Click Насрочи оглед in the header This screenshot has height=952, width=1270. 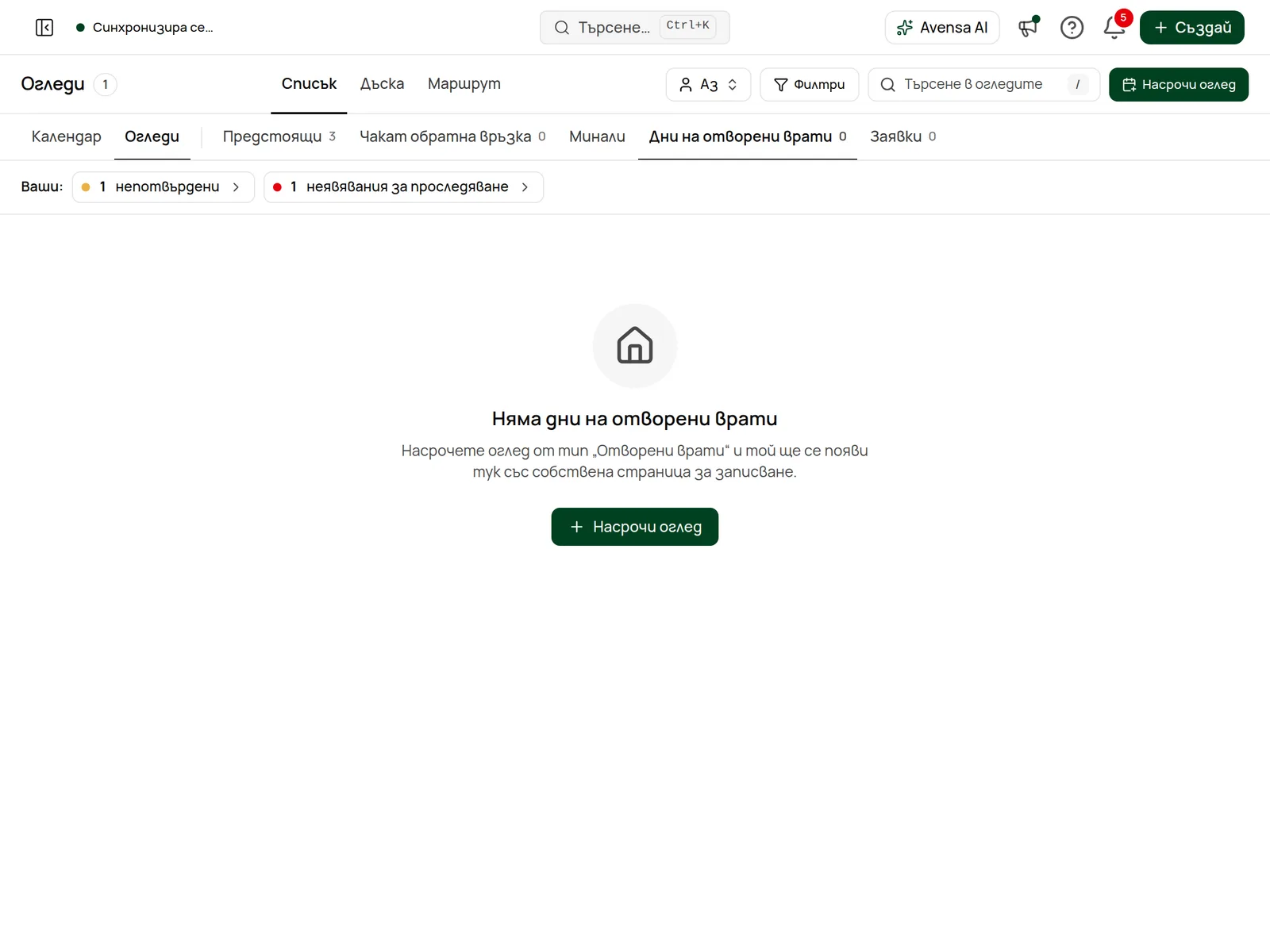[x=1179, y=85]
